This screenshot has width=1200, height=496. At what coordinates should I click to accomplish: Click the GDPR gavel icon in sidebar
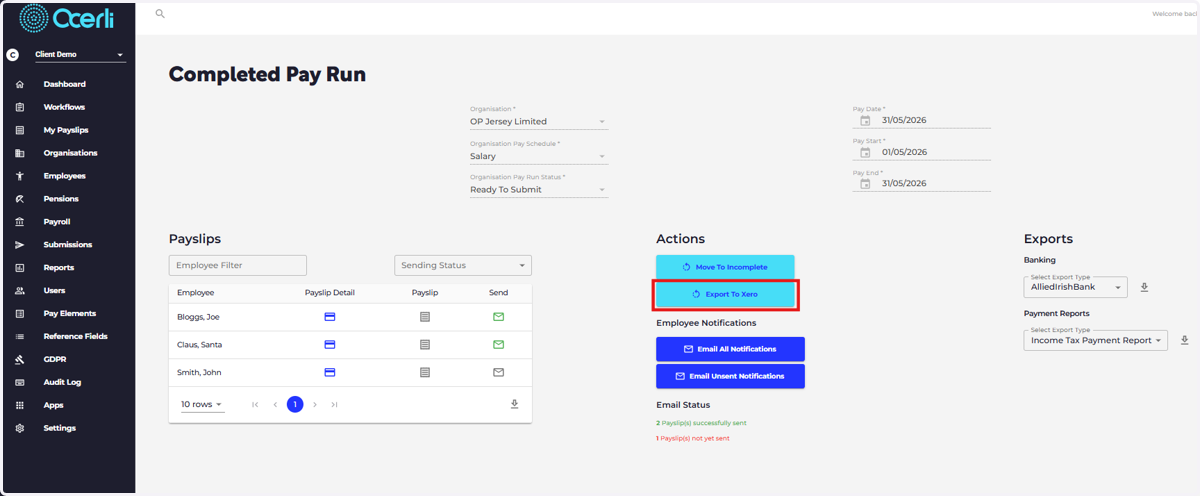pos(20,360)
